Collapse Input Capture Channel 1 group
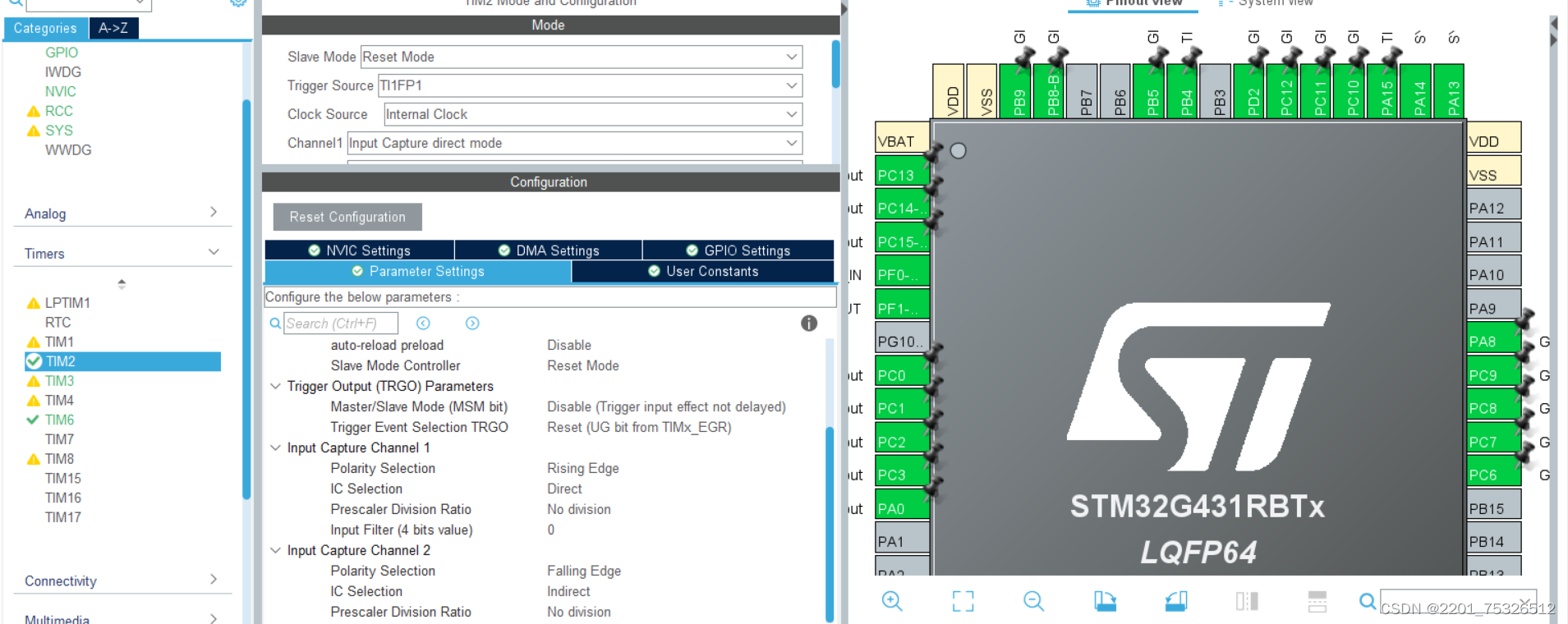1568x624 pixels. 276,447
